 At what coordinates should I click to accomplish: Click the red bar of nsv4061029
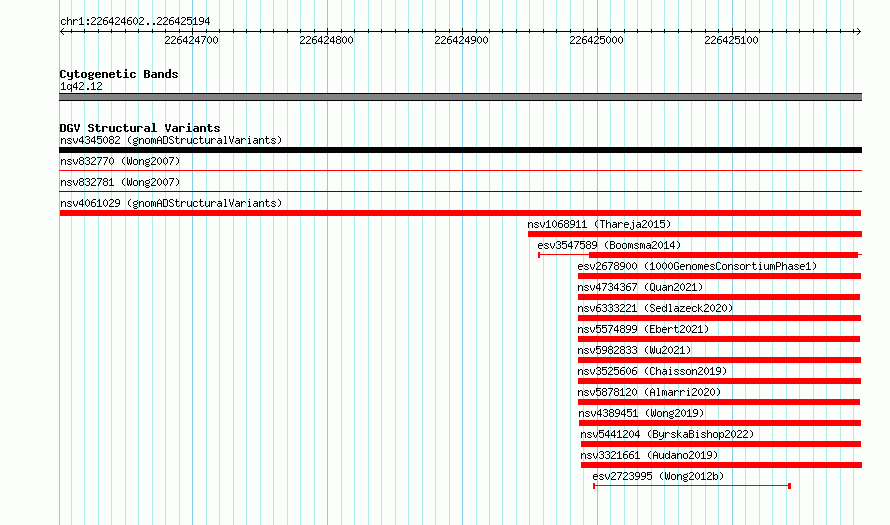(460, 213)
